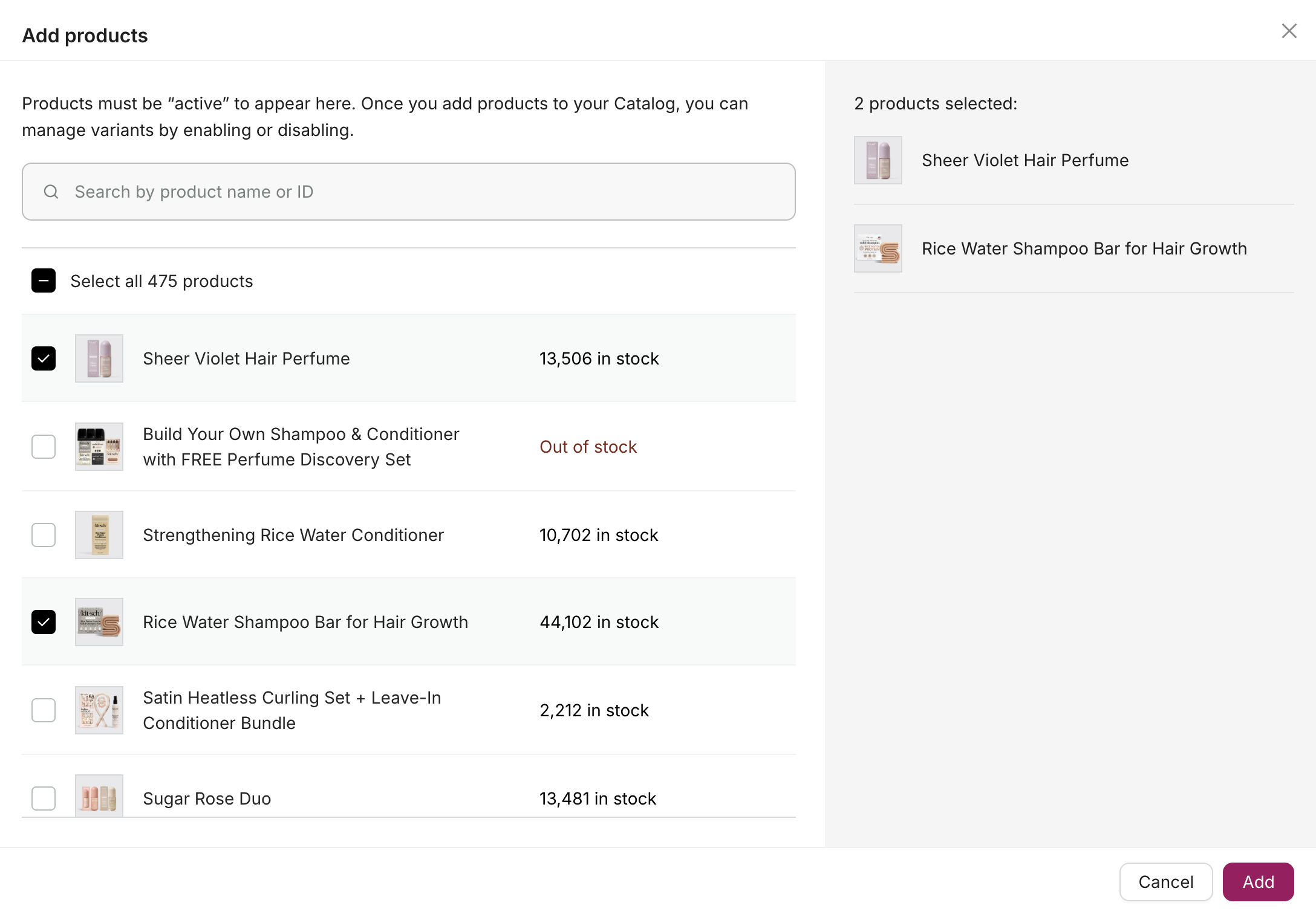This screenshot has height=920, width=1316.
Task: Click selected Rice Water Shampoo Bar sidebar thumbnail
Action: pos(878,248)
